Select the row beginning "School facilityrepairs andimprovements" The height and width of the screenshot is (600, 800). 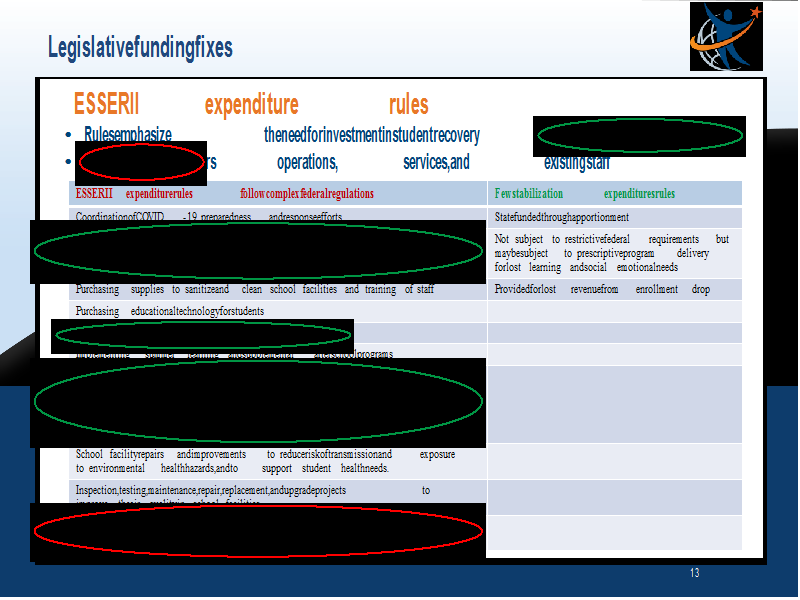pos(278,461)
